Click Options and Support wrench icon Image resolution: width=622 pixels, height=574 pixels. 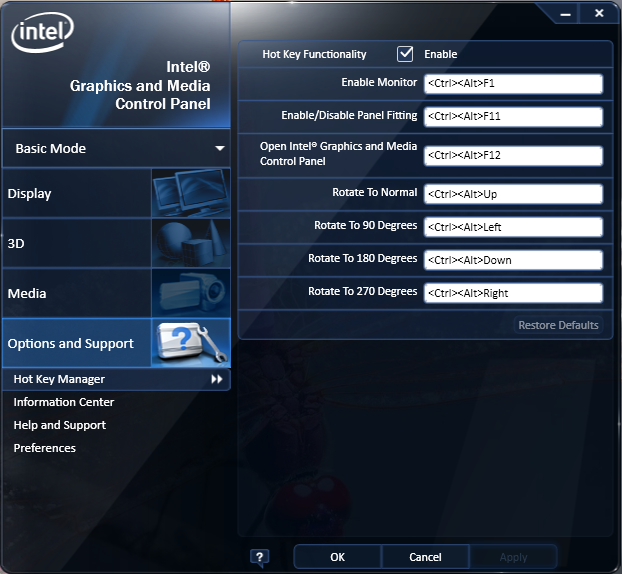[x=191, y=342]
